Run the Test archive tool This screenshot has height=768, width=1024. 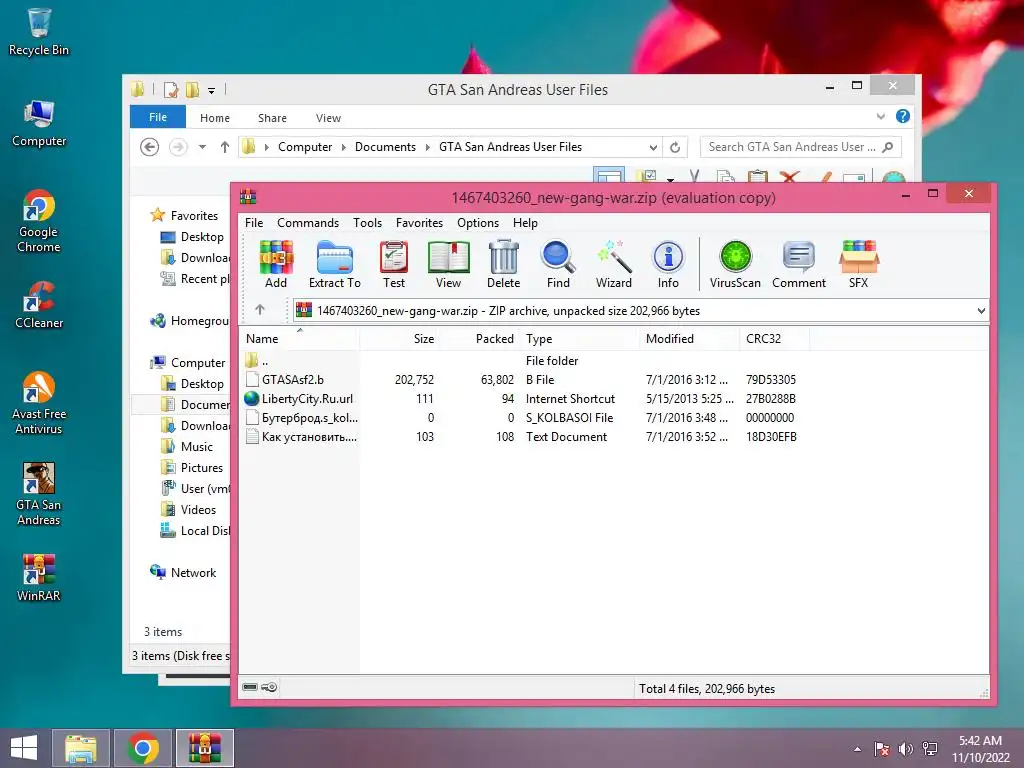pyautogui.click(x=394, y=264)
